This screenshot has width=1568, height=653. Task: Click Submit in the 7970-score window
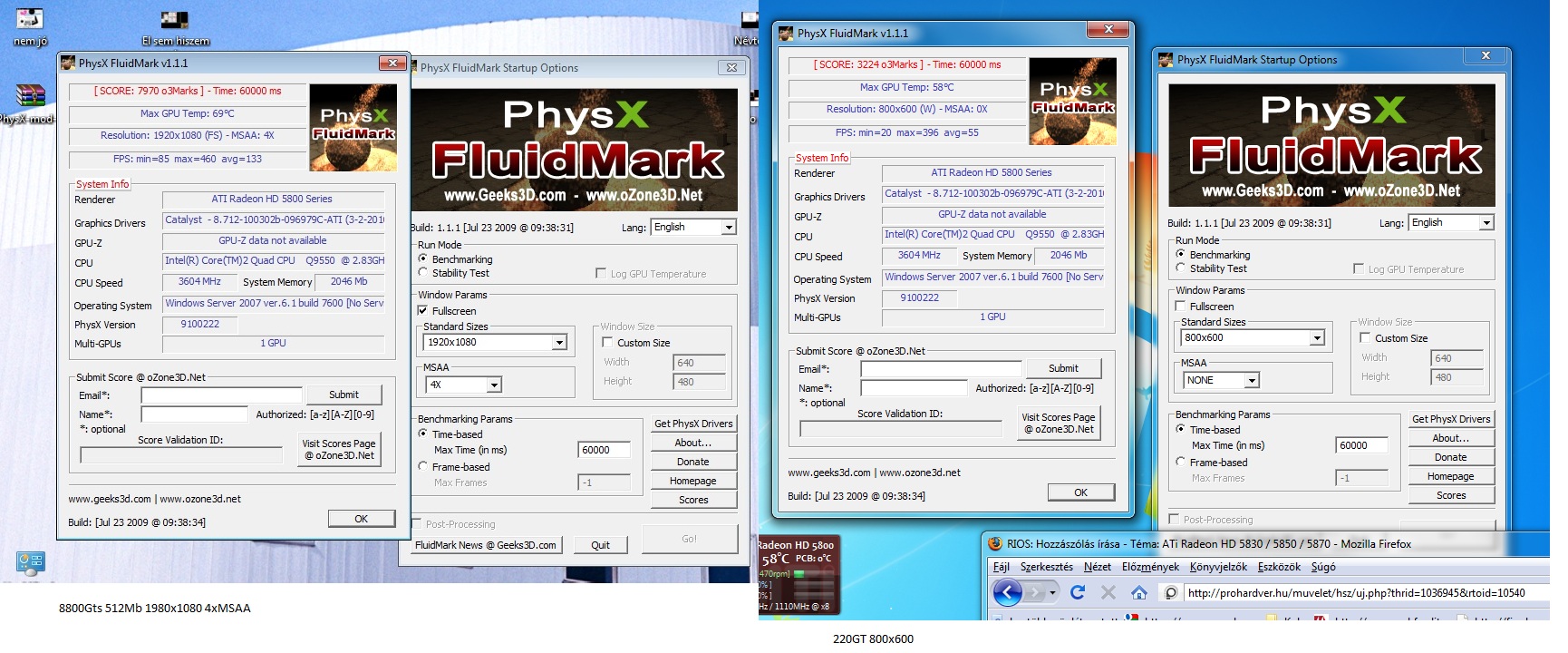[344, 395]
